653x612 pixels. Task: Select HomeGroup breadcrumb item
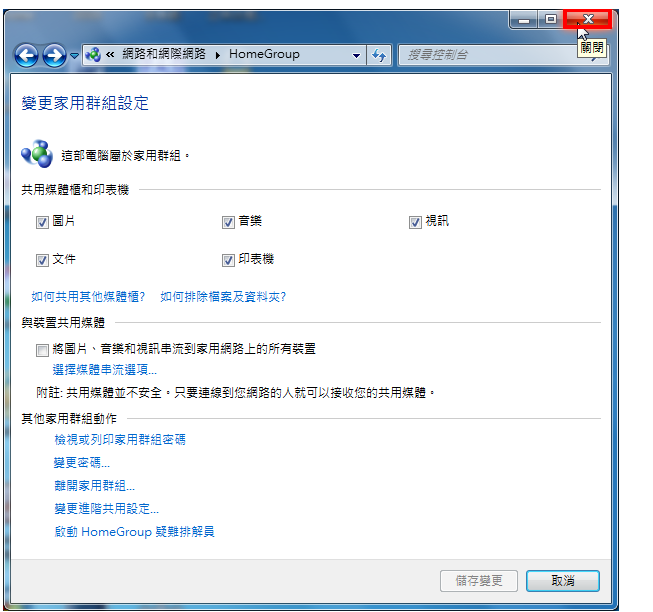point(264,54)
